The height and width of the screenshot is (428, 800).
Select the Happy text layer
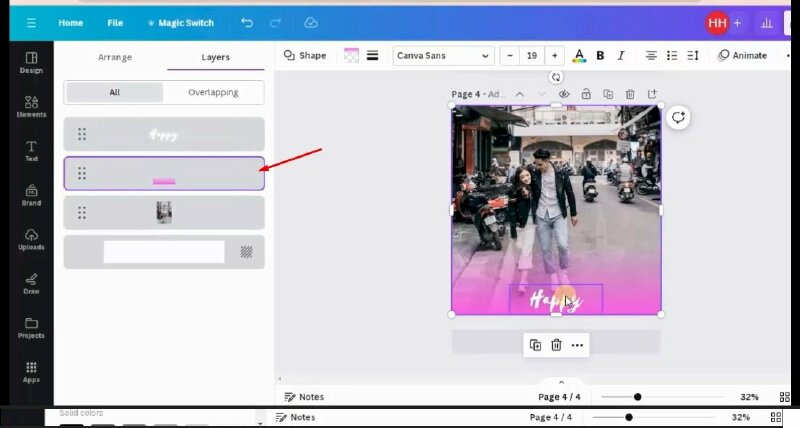pos(164,134)
